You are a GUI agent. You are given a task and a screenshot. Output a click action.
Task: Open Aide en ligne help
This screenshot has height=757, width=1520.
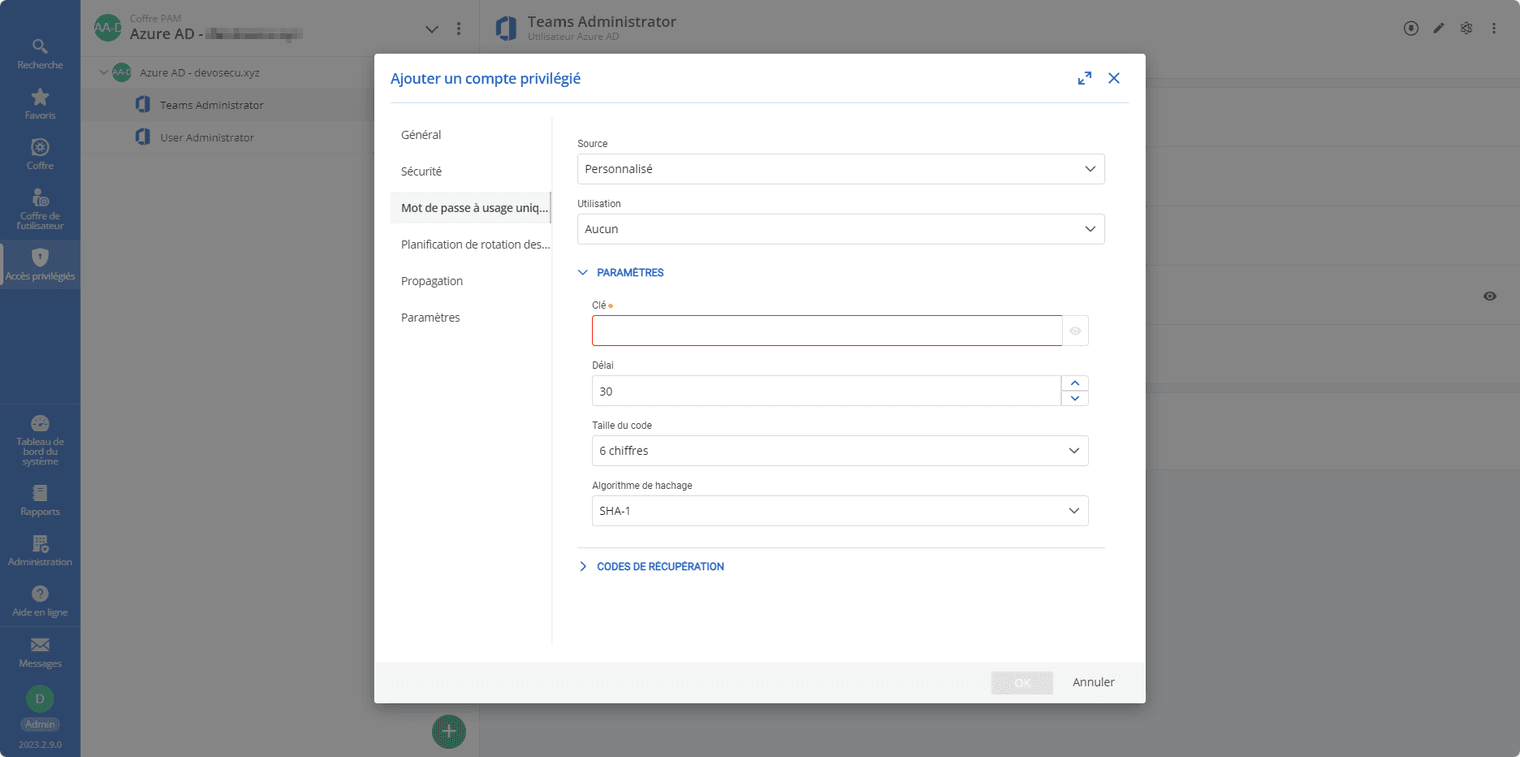tap(40, 601)
